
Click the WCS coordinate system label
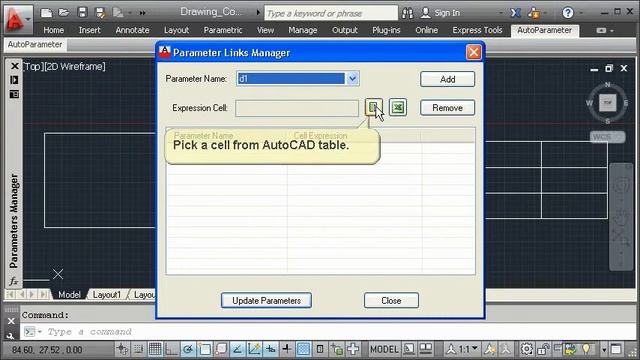pyautogui.click(x=607, y=137)
